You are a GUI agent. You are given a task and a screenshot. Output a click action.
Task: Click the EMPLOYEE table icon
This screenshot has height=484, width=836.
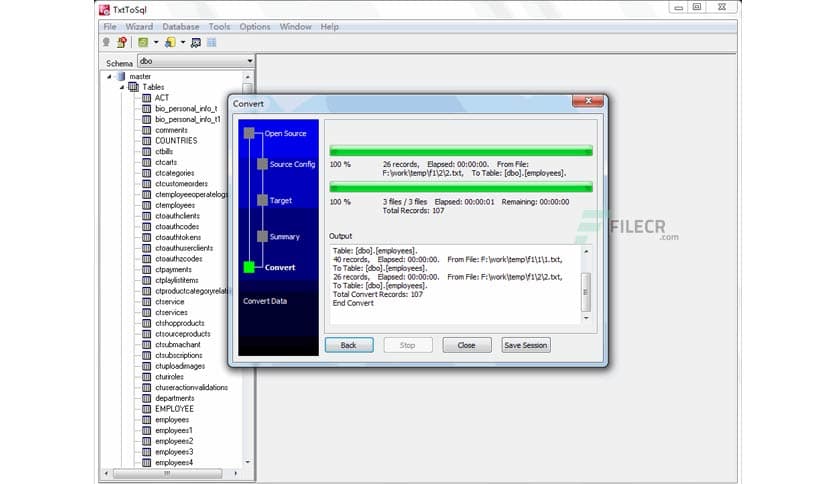(x=146, y=409)
